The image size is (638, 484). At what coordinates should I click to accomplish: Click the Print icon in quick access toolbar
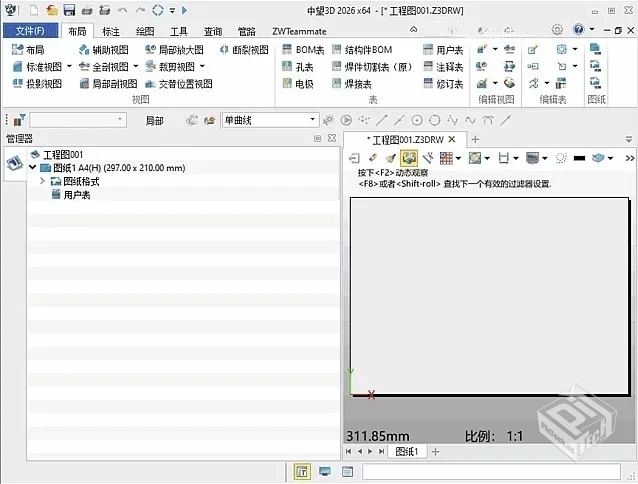(87, 10)
